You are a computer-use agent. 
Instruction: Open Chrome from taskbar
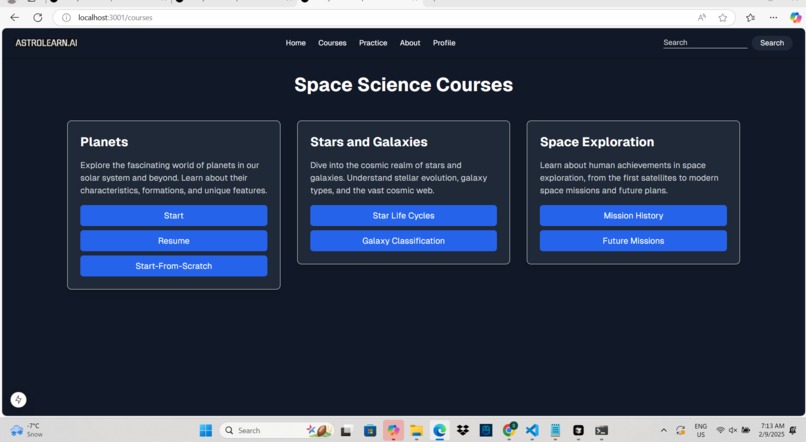[509, 430]
